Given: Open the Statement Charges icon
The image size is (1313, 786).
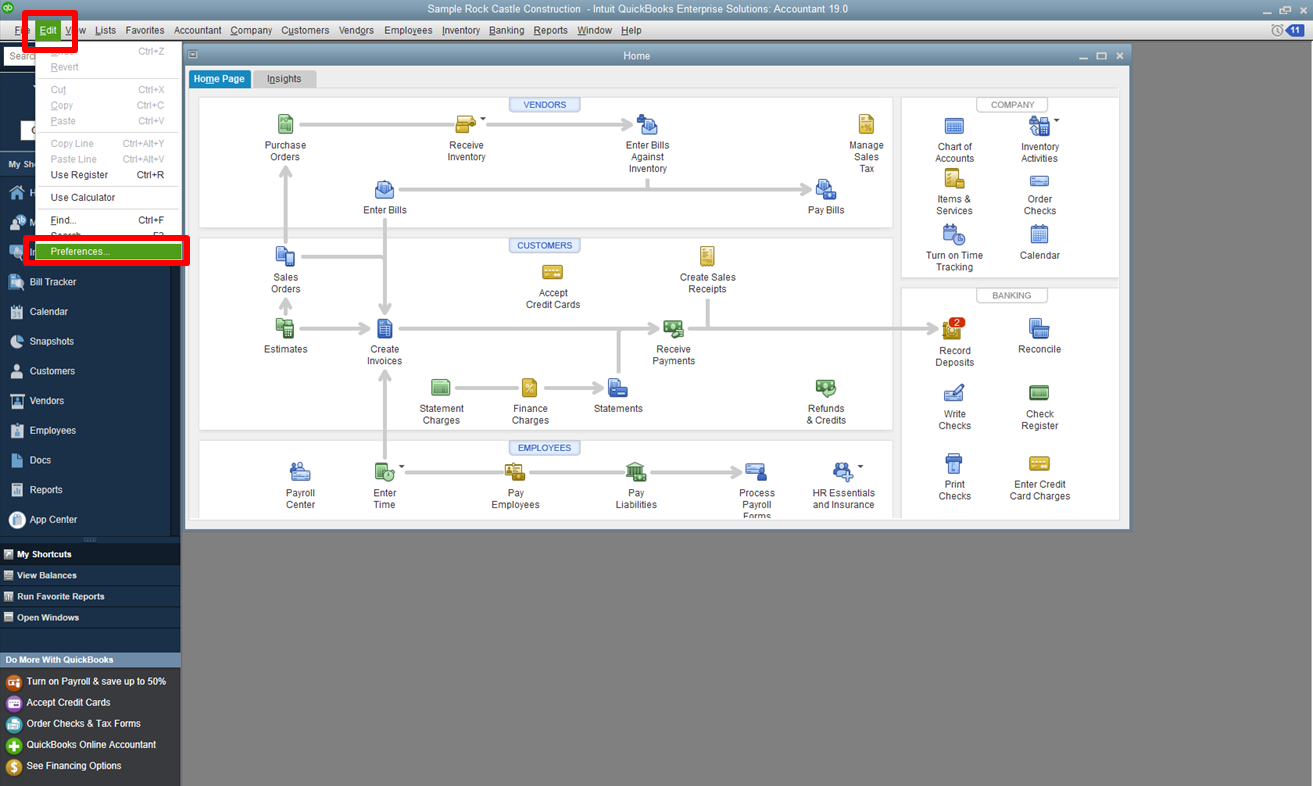Looking at the screenshot, I should tap(441, 387).
